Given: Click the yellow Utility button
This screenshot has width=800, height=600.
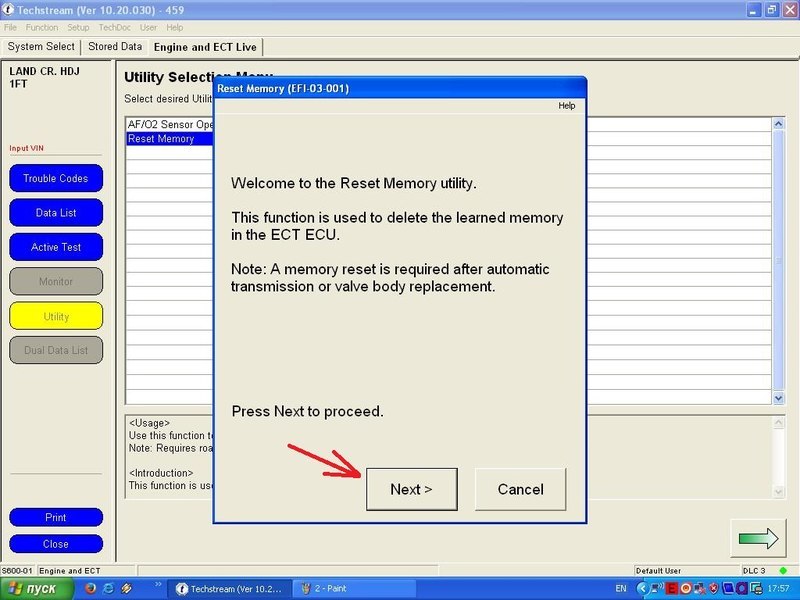Looking at the screenshot, I should click(x=56, y=316).
